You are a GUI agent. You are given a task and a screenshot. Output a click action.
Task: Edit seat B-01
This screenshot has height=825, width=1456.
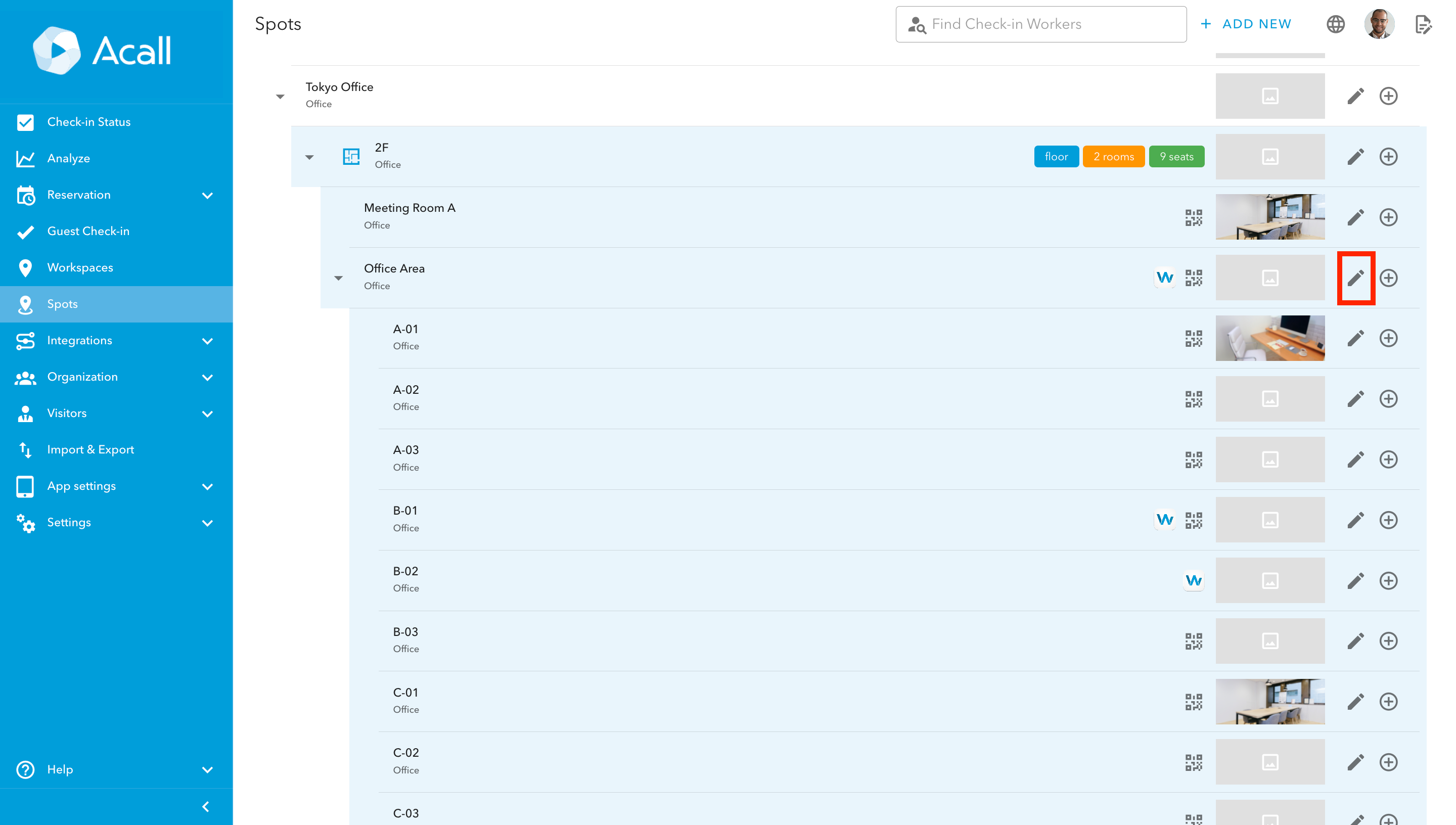click(1355, 520)
